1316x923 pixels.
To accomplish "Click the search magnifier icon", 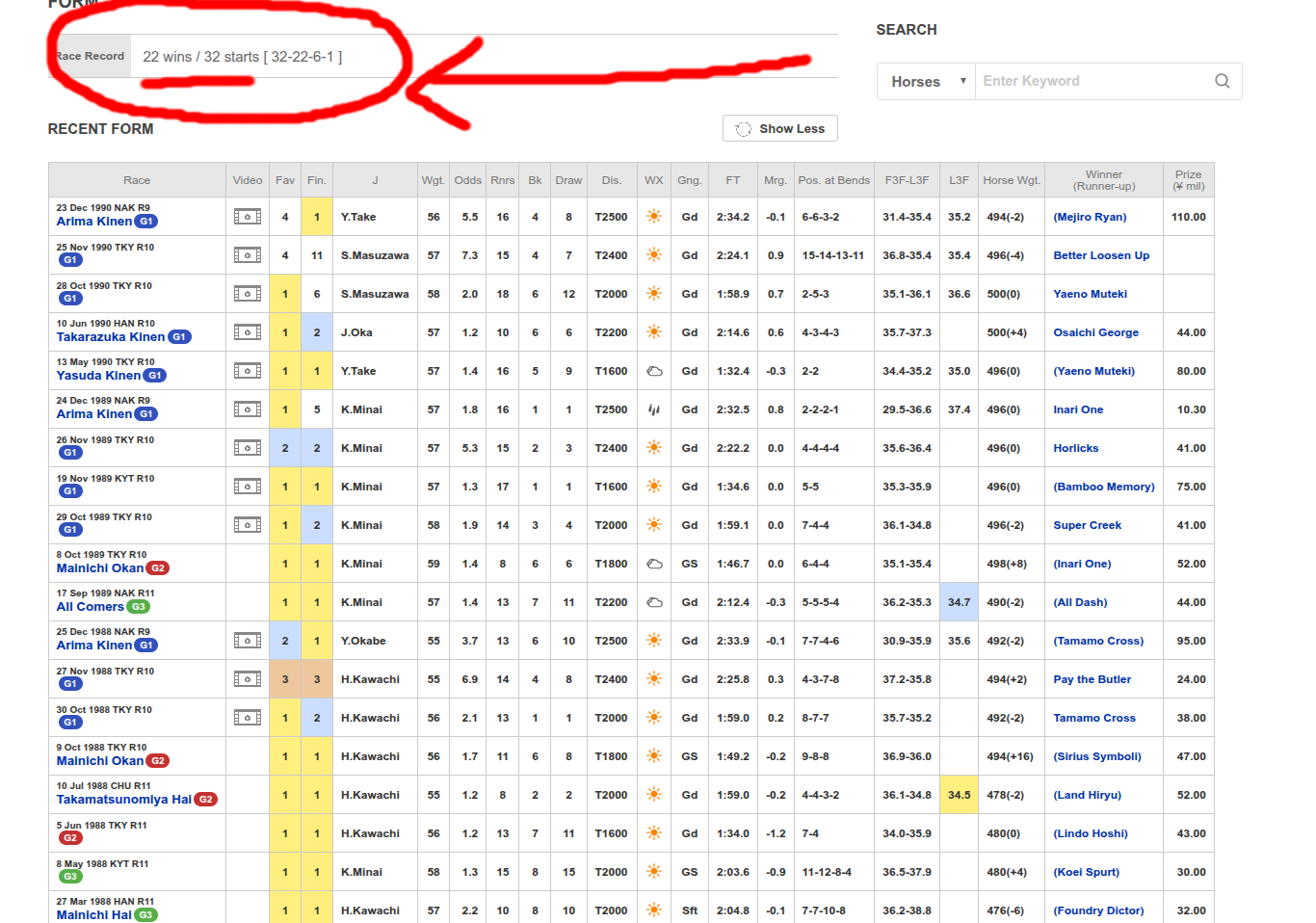I will coord(1222,81).
